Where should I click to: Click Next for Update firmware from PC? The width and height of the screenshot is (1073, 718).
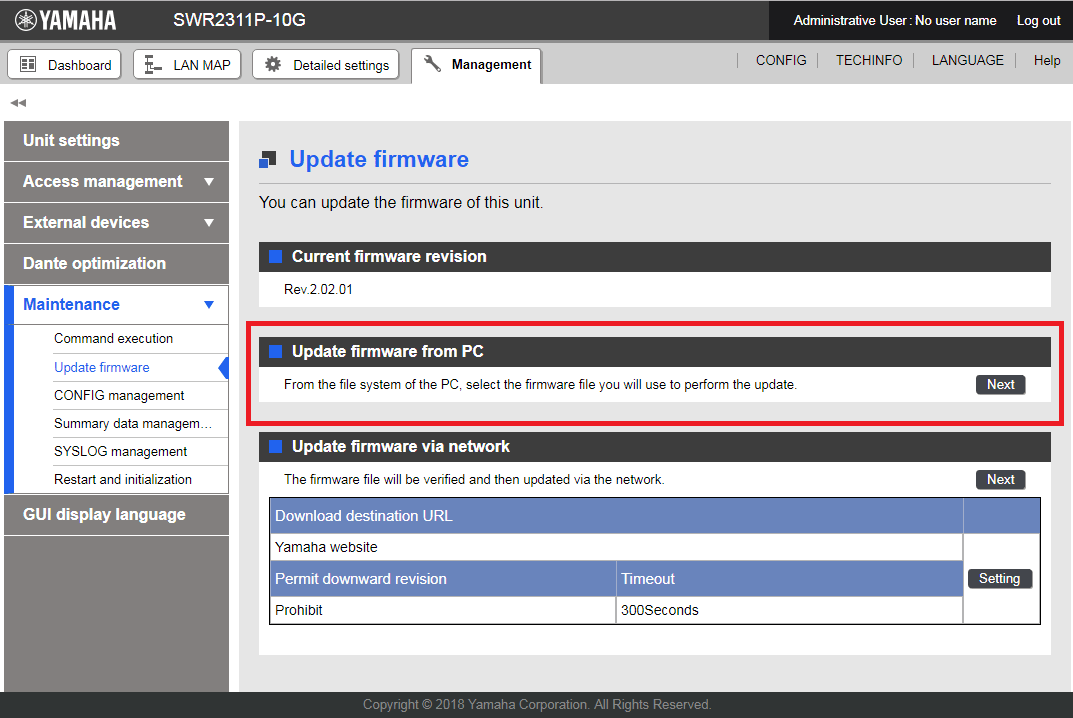1000,385
